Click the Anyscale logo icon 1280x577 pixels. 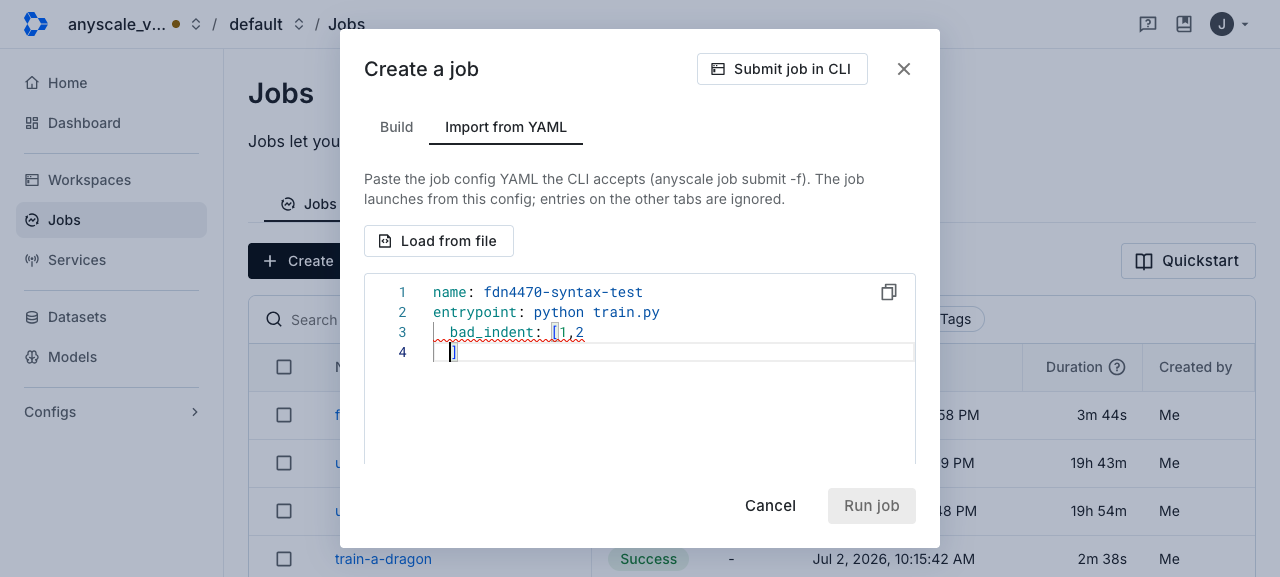36,24
